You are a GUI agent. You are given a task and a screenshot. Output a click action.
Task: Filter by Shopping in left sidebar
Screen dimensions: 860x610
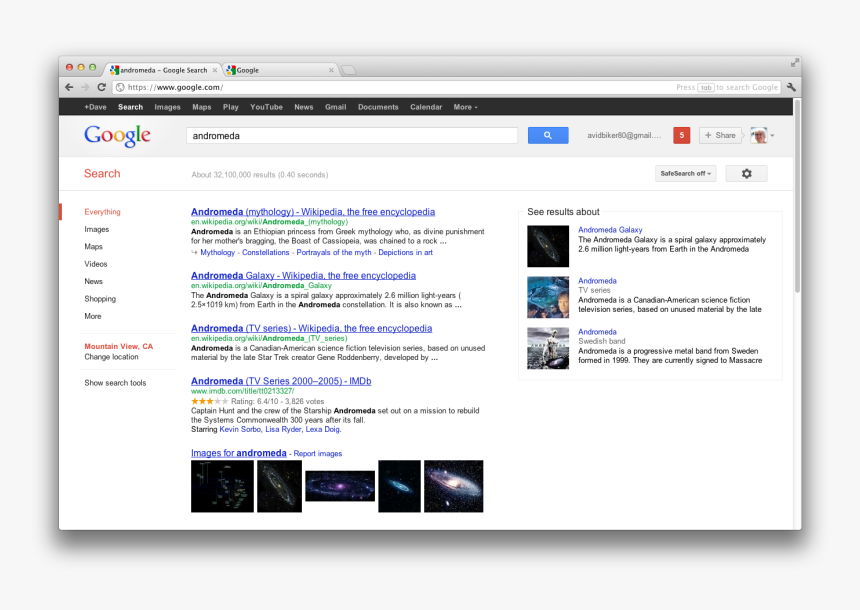pos(100,299)
